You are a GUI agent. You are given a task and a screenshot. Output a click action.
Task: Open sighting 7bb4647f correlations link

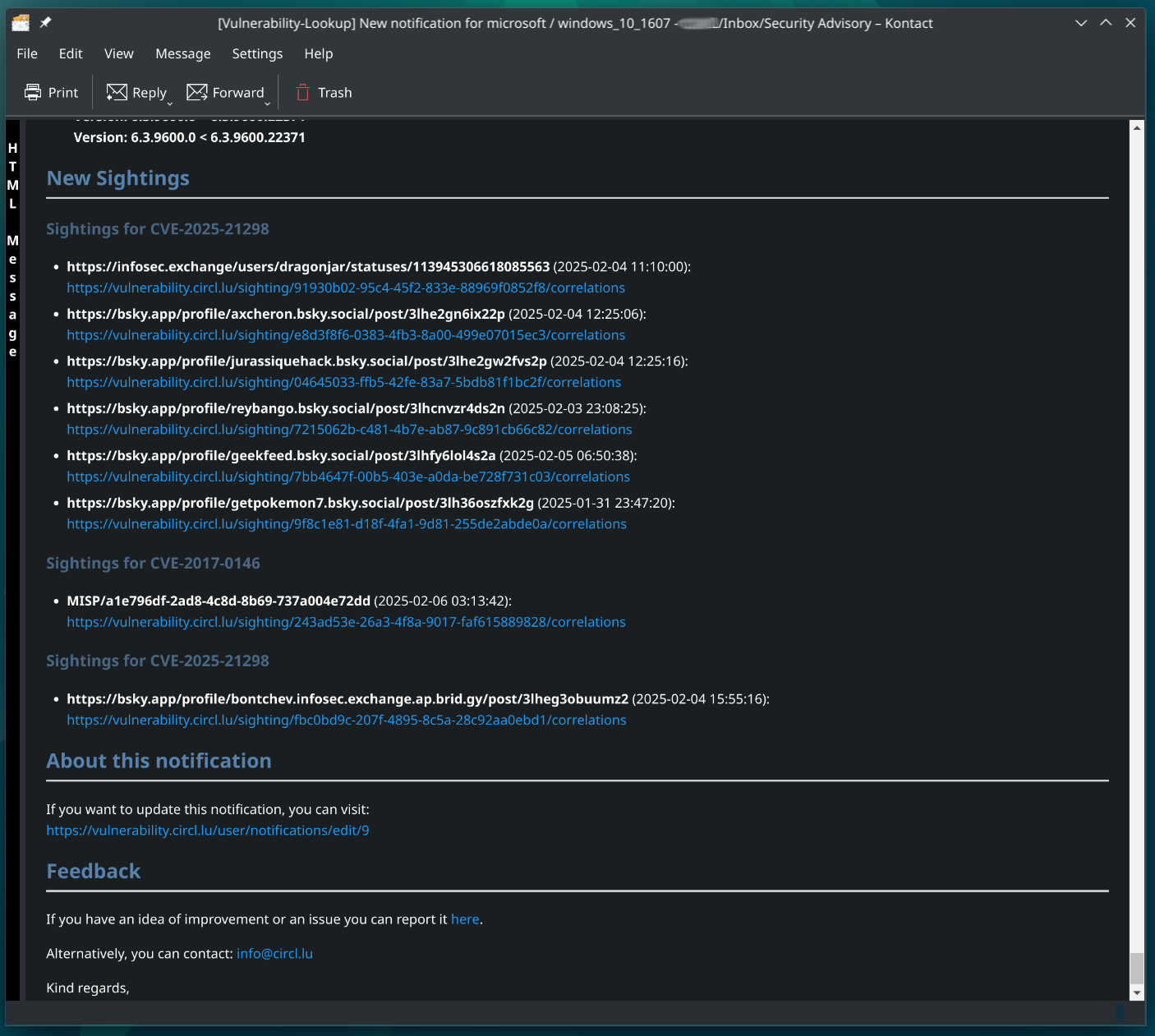pos(348,477)
